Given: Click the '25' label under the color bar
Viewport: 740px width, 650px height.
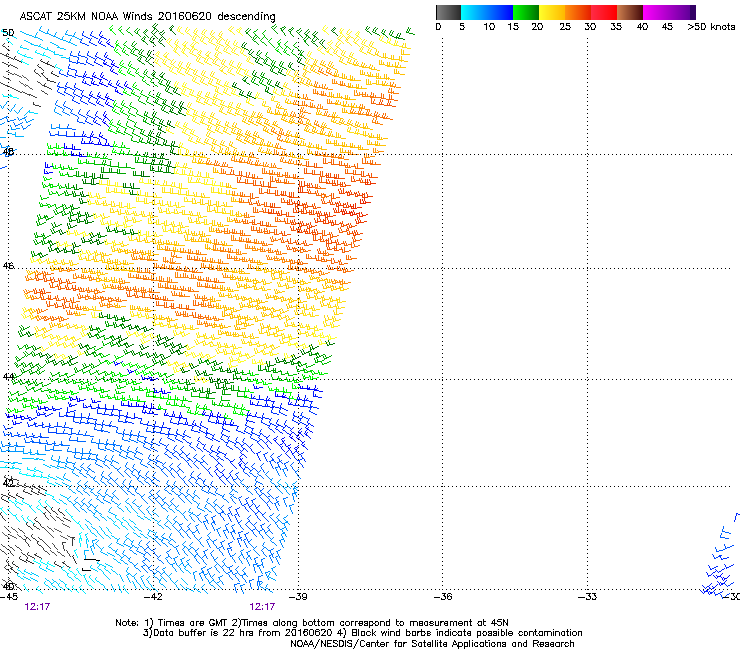Looking at the screenshot, I should click(565, 27).
